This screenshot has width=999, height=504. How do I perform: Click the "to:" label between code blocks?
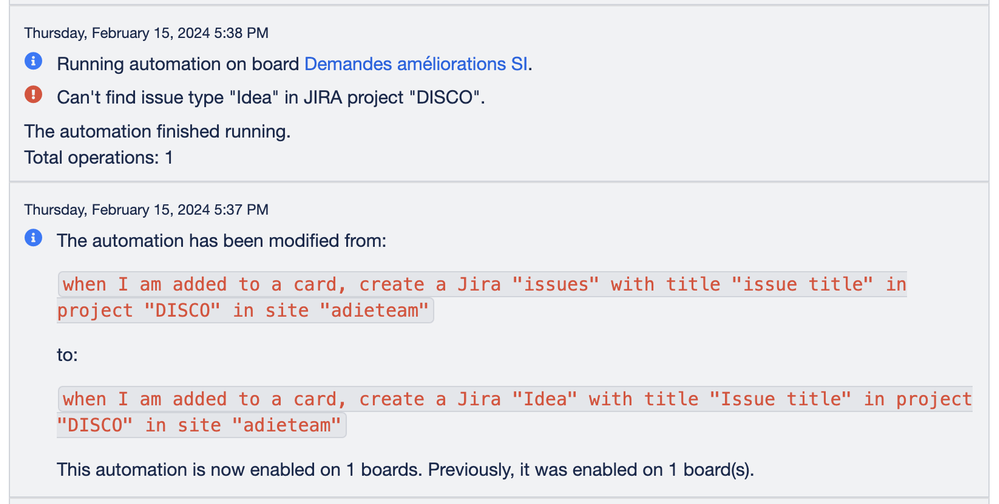(x=67, y=354)
